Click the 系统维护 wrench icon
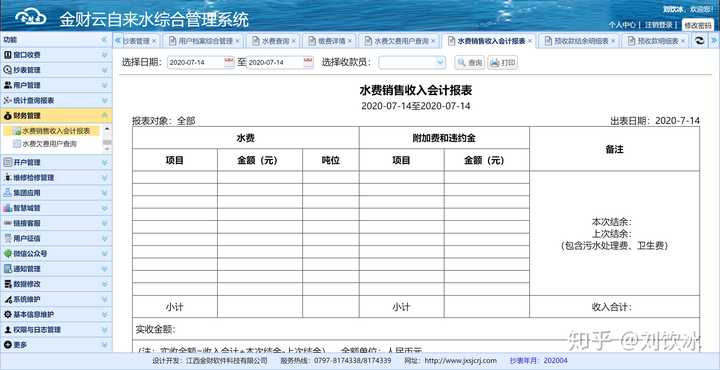 point(7,299)
